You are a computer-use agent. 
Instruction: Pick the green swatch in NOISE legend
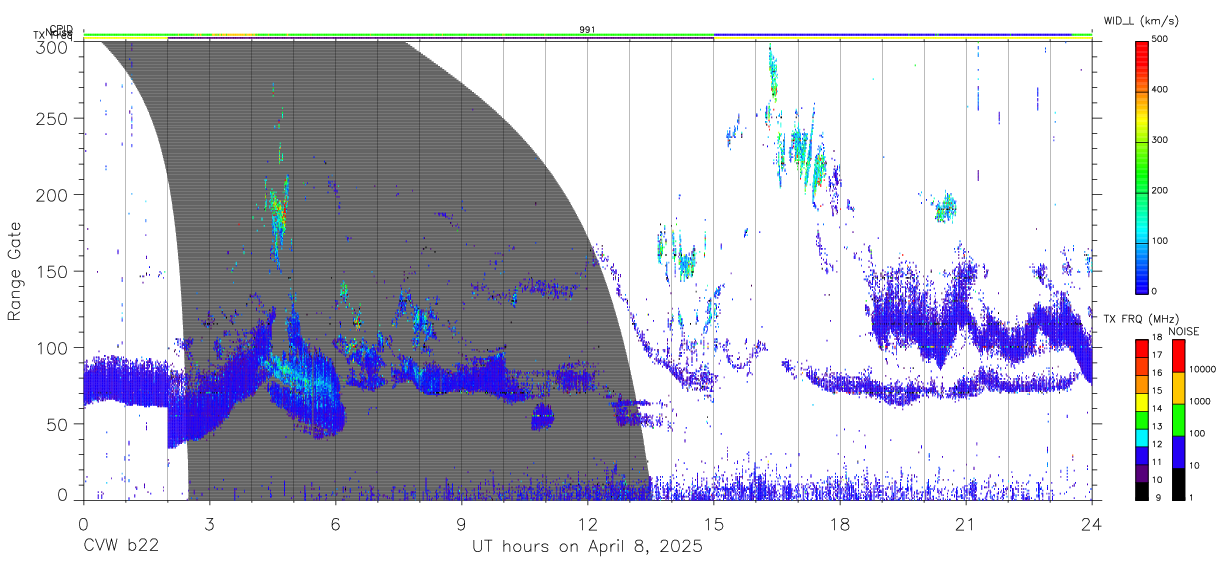point(1178,419)
